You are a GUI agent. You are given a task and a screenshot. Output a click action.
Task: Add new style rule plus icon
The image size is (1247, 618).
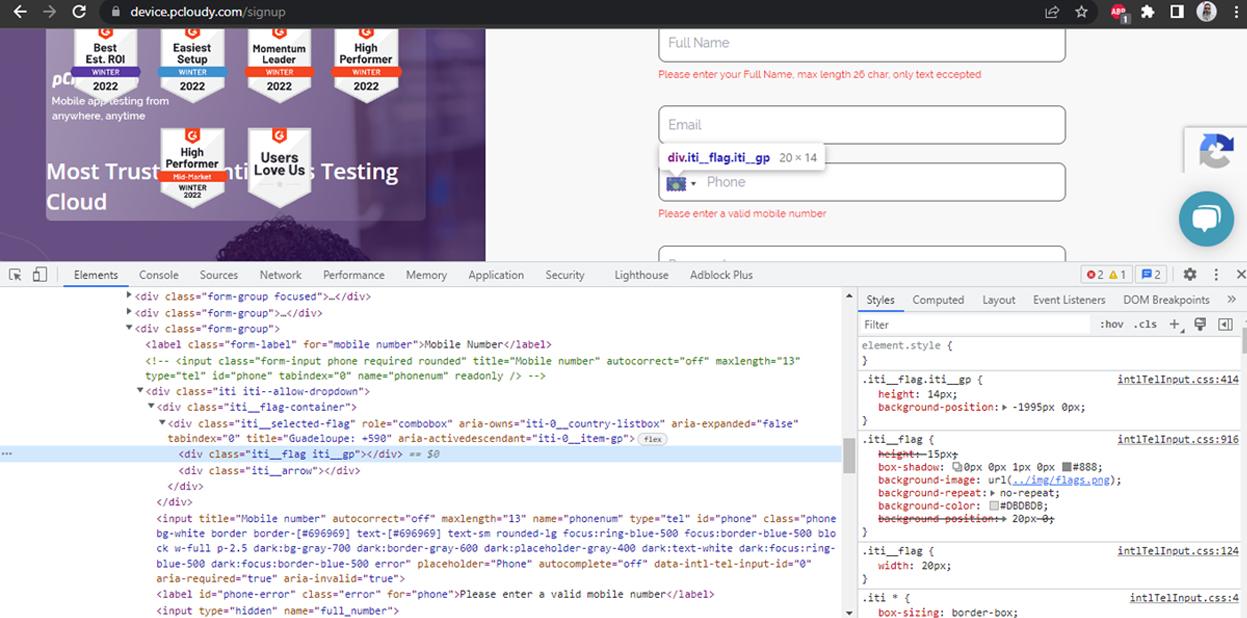pos(1175,324)
